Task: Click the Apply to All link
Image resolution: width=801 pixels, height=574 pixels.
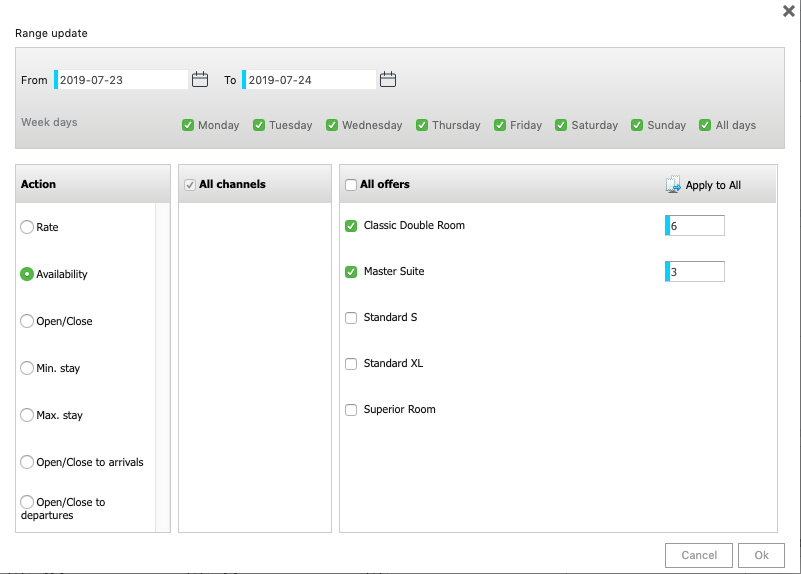Action: coord(713,185)
